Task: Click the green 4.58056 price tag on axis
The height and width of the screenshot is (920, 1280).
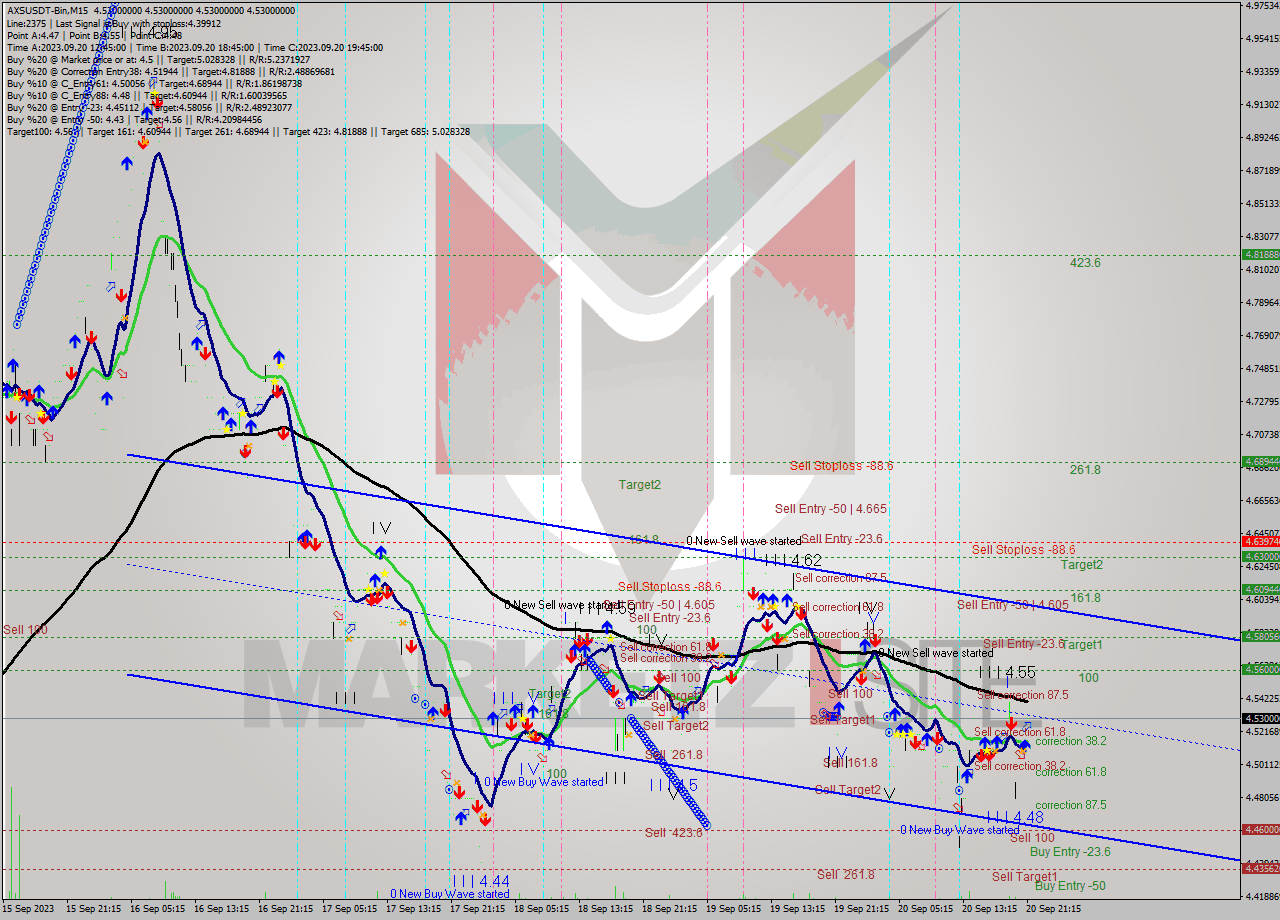Action: tap(1261, 635)
